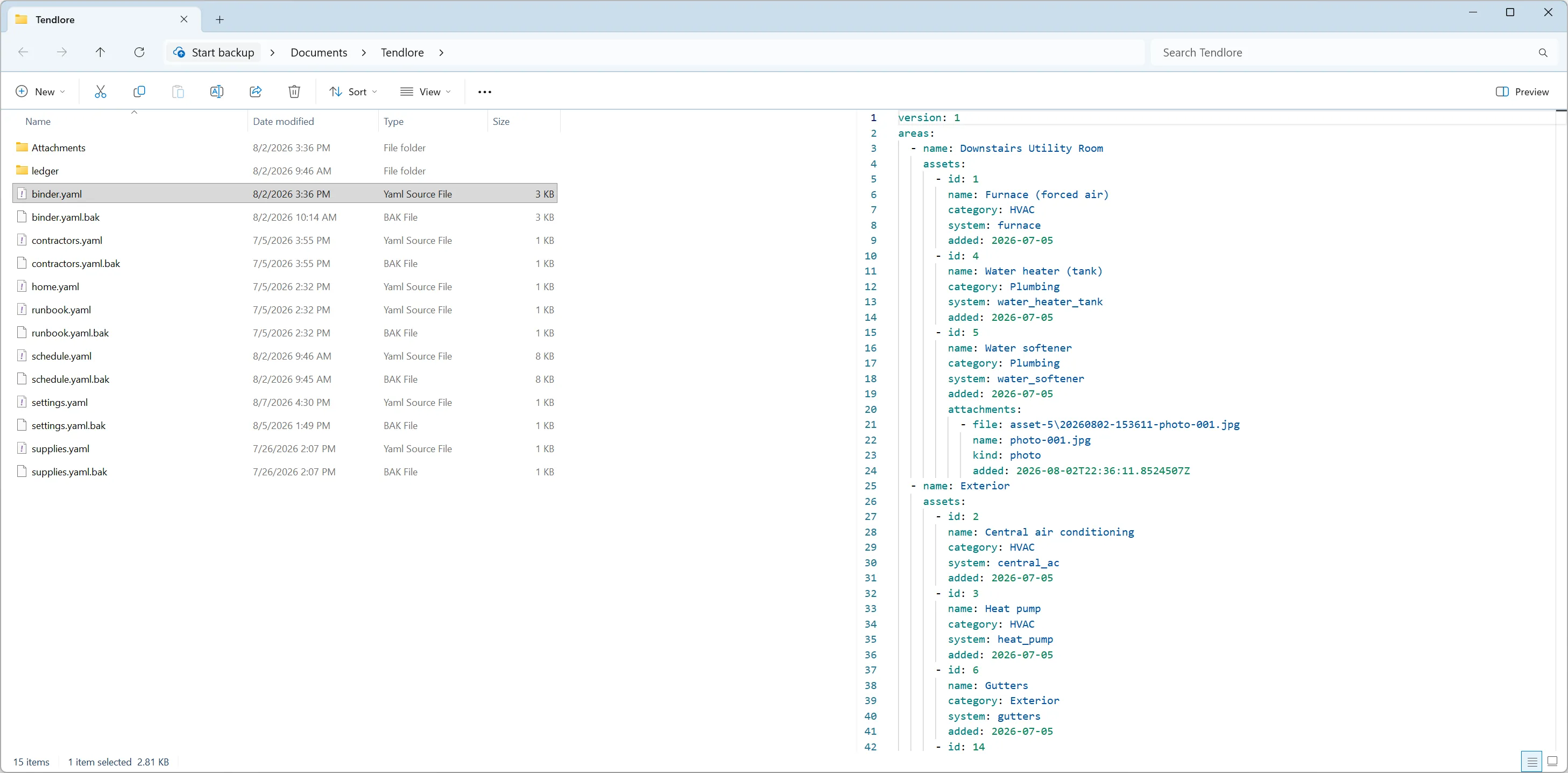
Task: Select the binder.yaml.bak file
Action: (x=285, y=217)
